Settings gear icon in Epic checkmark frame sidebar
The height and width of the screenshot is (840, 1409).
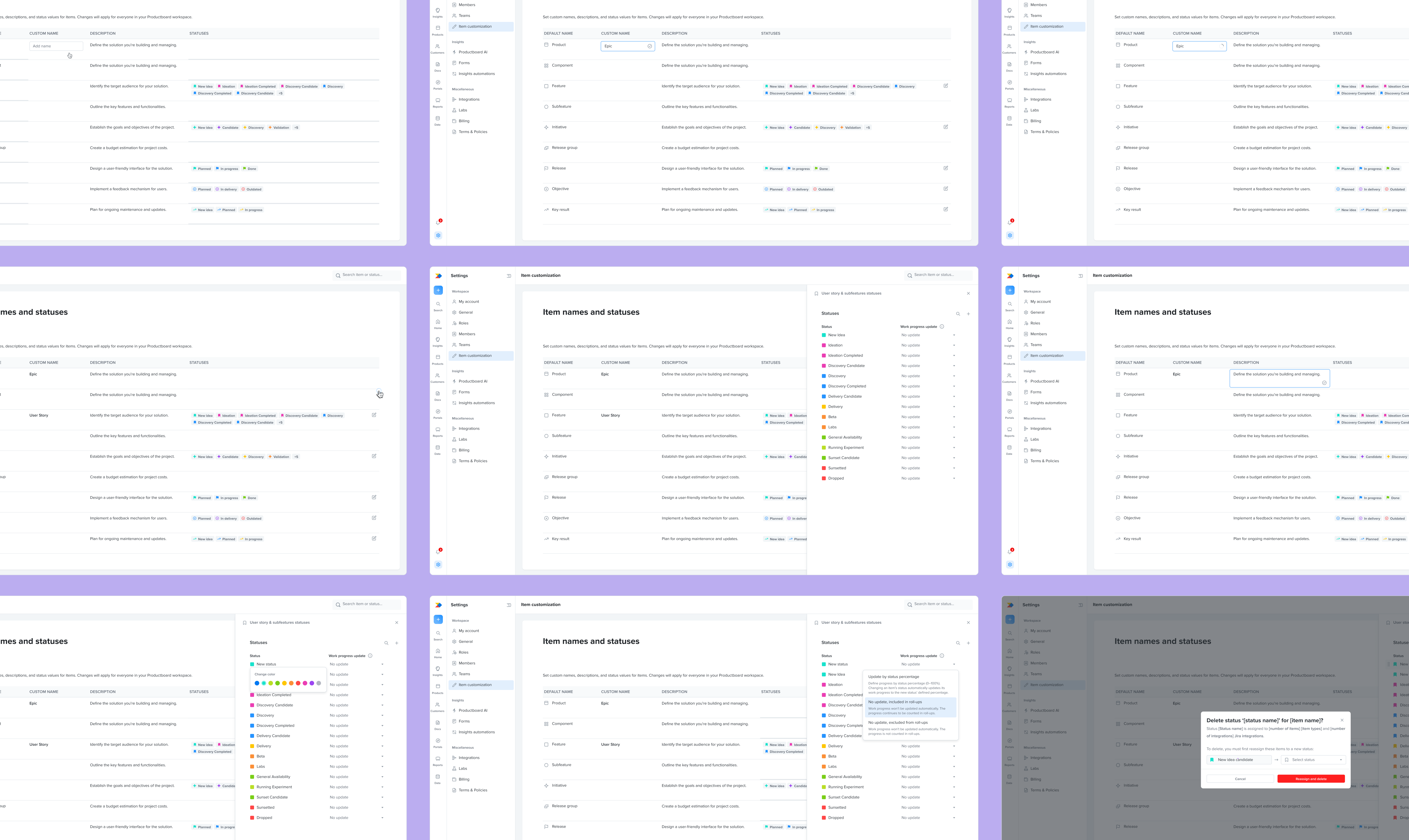pyautogui.click(x=438, y=235)
